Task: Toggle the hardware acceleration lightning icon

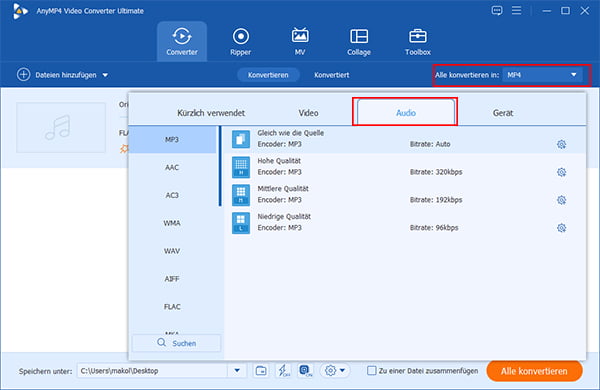Action: click(x=283, y=370)
